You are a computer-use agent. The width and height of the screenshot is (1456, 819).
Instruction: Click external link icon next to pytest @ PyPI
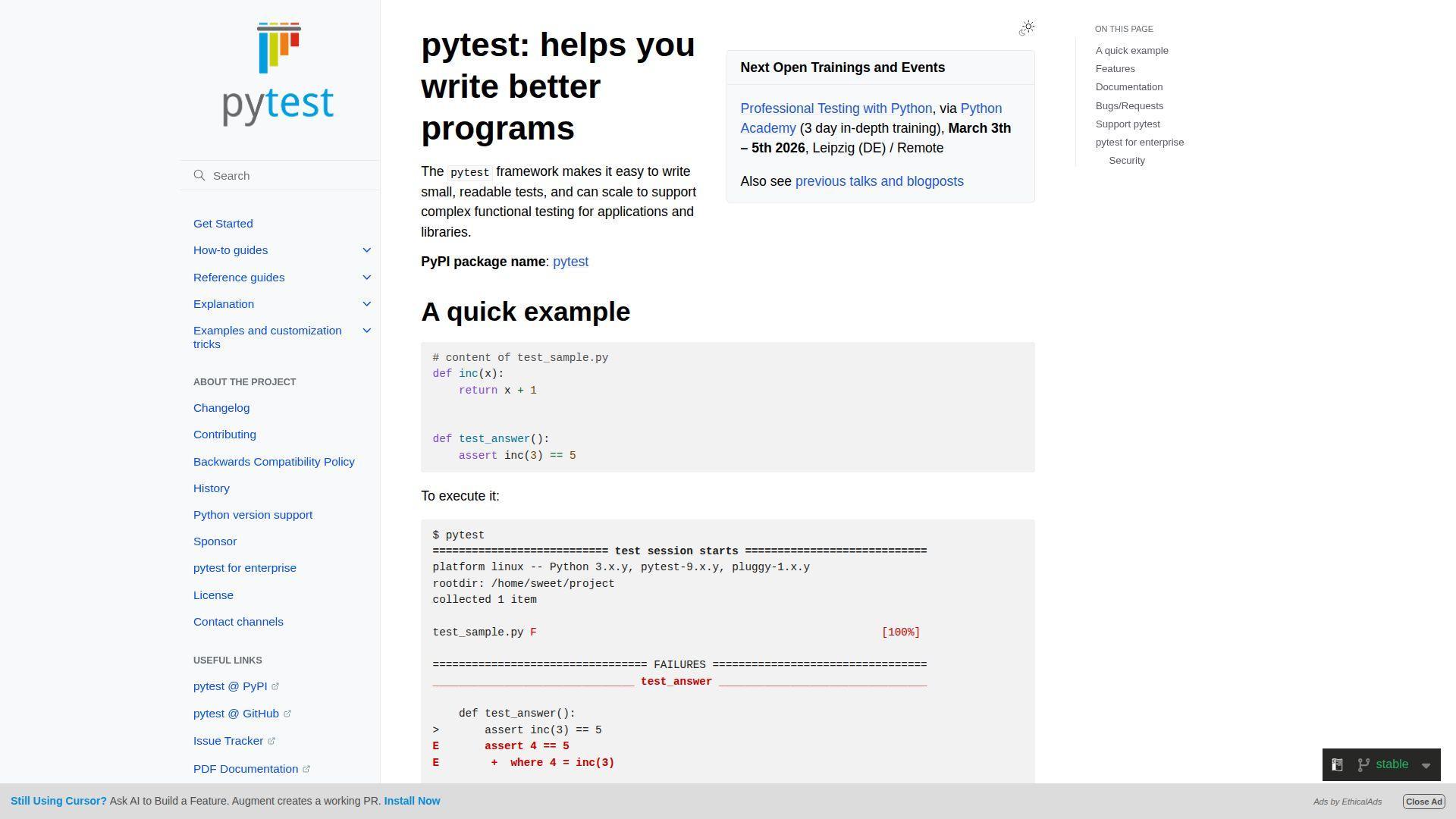click(275, 686)
